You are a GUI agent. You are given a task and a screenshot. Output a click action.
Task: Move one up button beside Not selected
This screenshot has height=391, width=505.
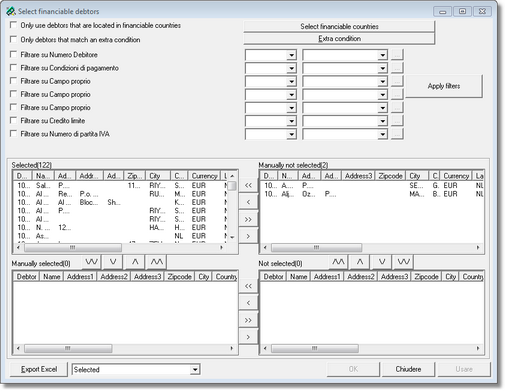coord(360,262)
